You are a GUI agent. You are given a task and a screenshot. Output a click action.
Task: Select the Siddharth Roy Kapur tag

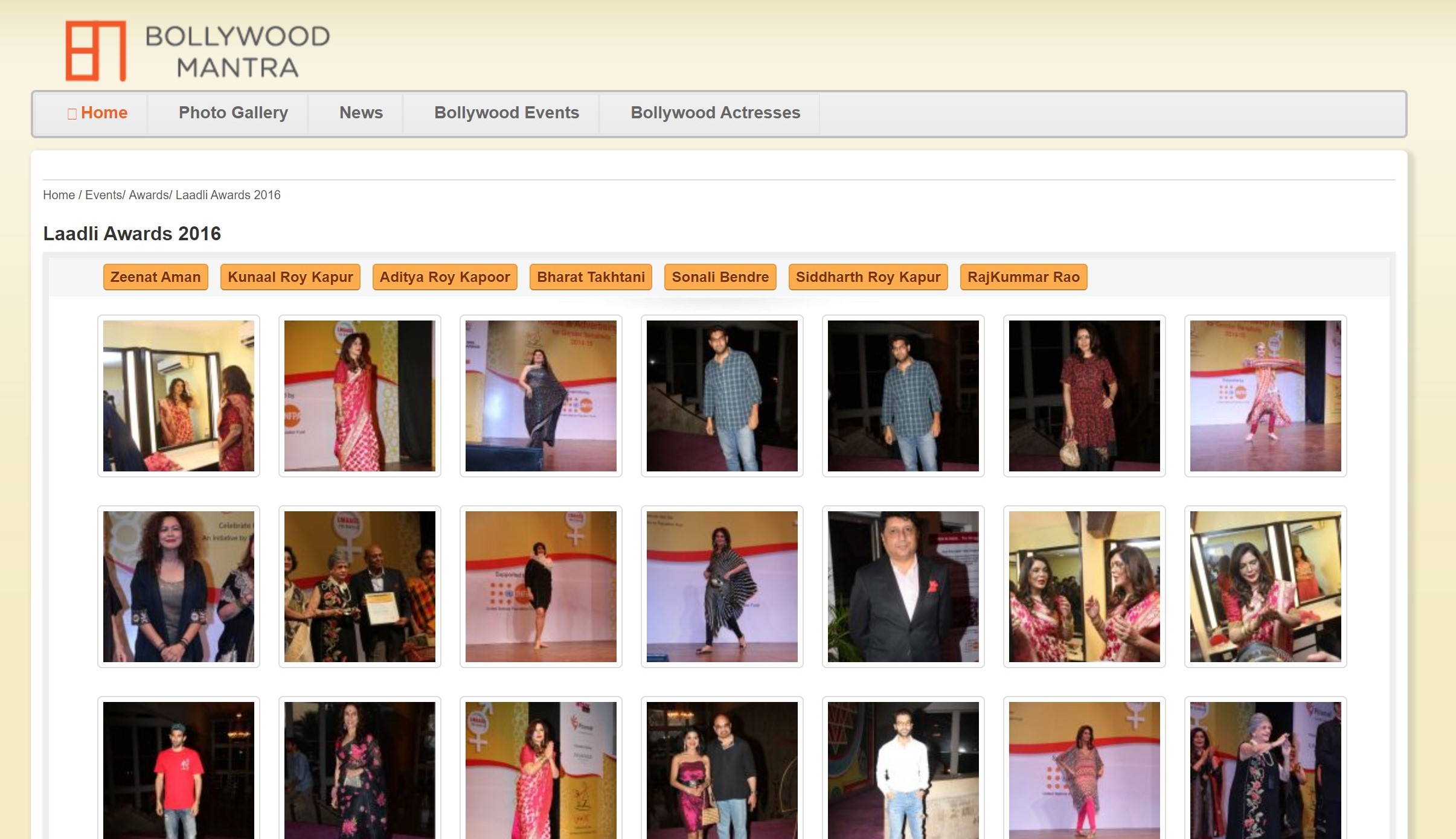tap(868, 277)
